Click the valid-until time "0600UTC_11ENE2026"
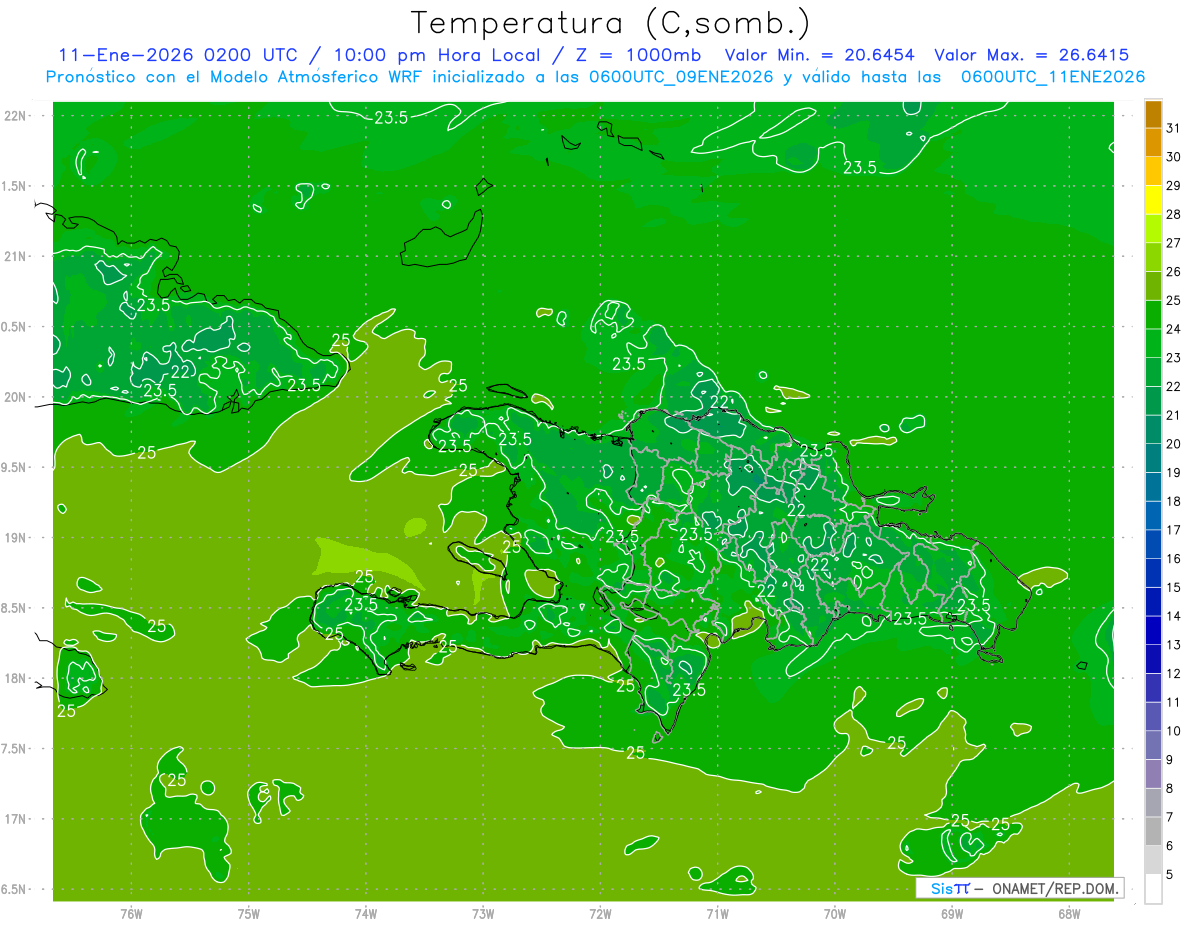 pos(1053,77)
